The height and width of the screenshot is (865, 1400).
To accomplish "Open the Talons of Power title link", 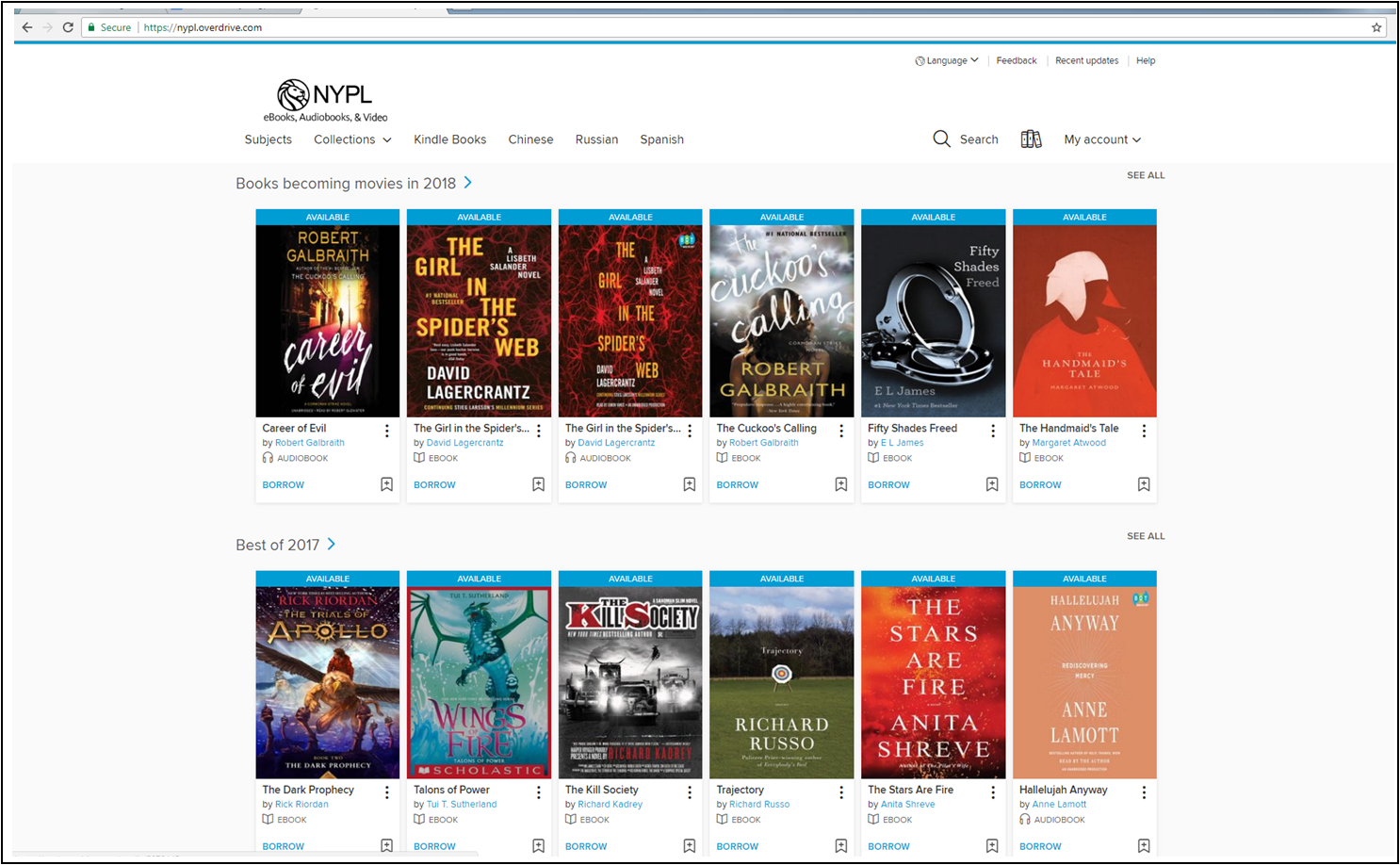I will (x=451, y=790).
